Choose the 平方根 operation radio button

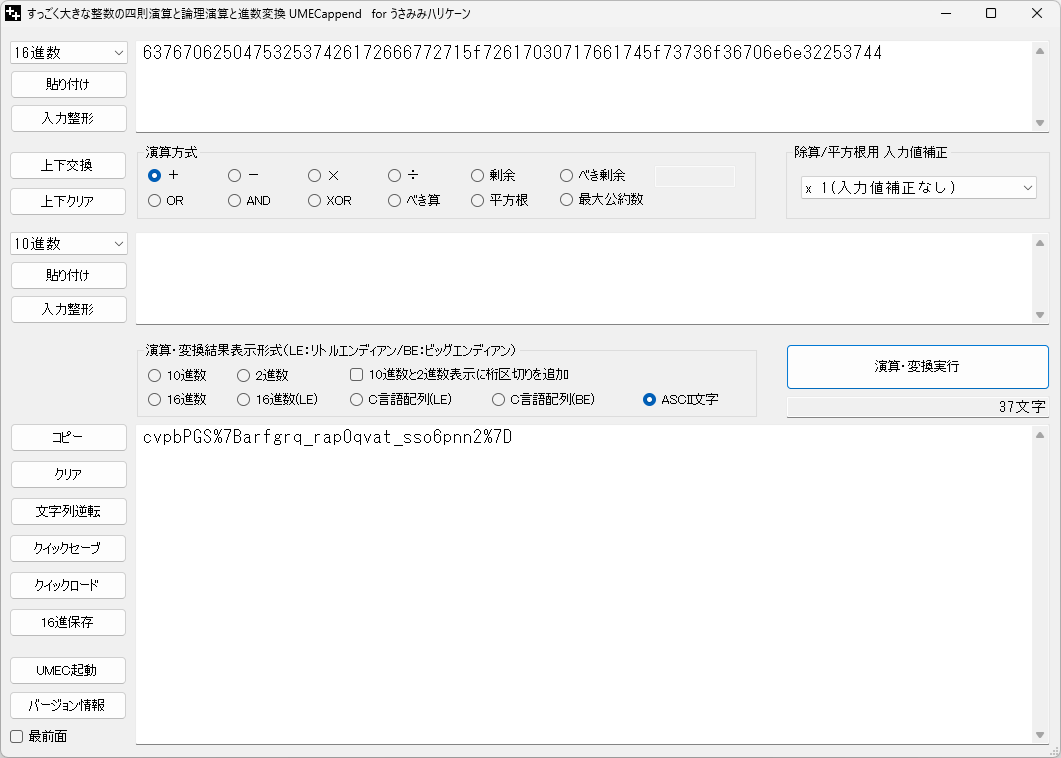click(478, 200)
